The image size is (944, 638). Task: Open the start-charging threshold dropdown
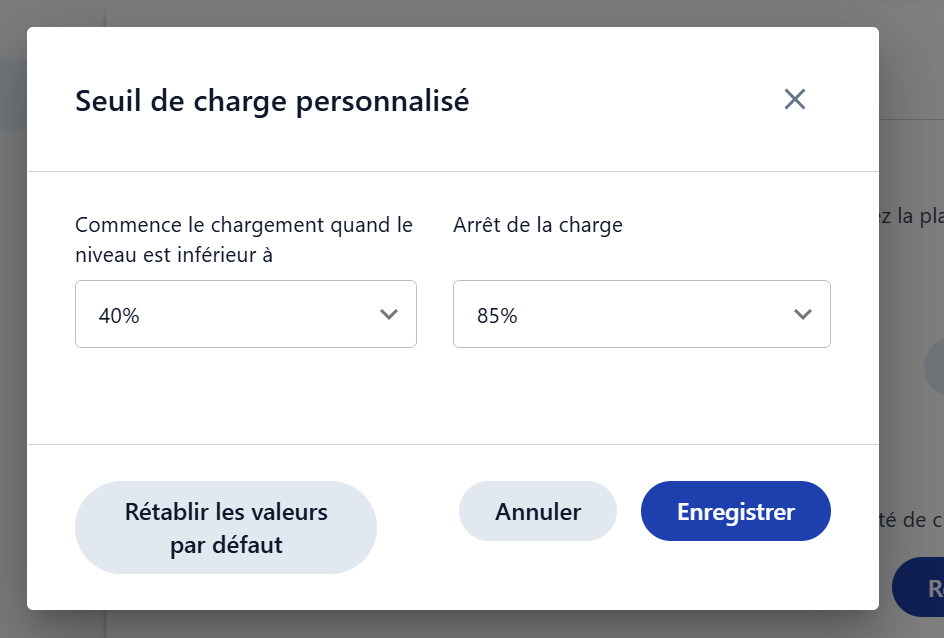[x=245, y=315]
